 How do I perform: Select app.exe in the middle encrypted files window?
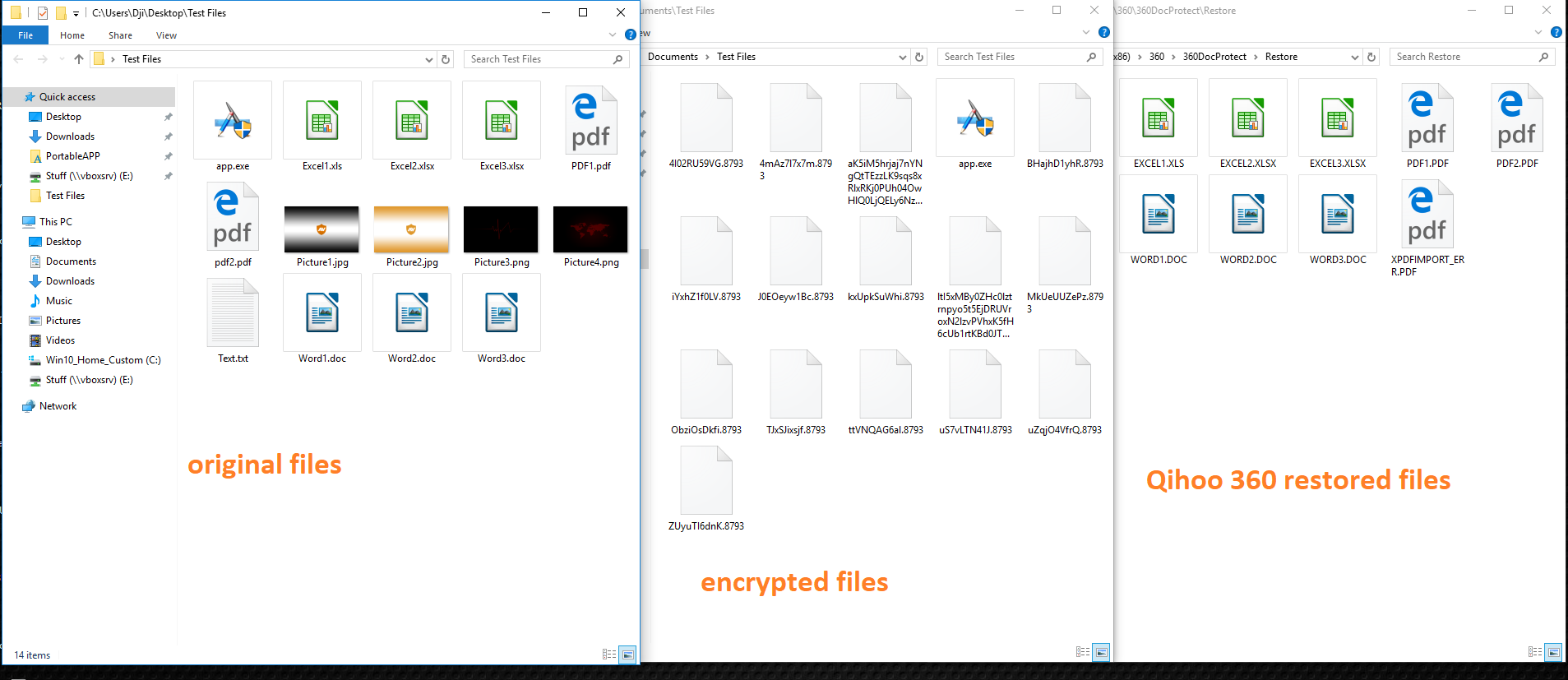[x=975, y=125]
